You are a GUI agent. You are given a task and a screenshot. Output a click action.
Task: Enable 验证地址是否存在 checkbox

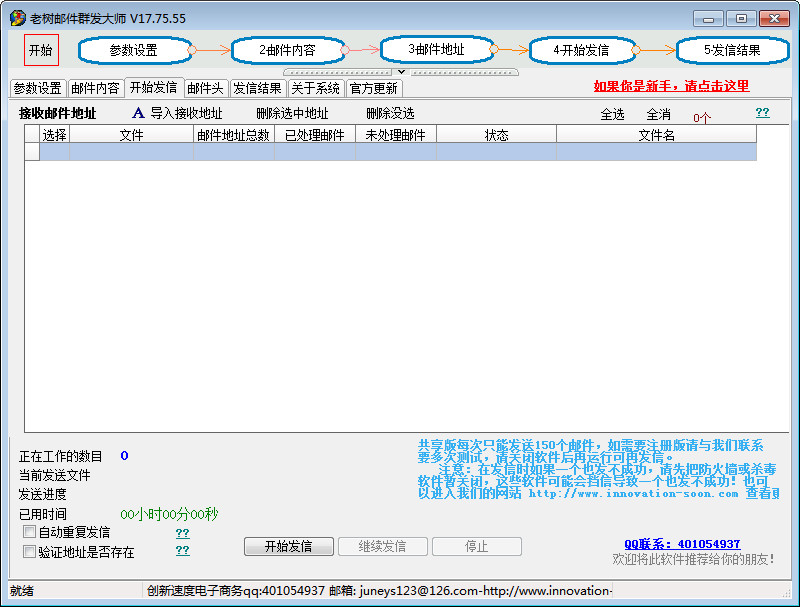pos(29,551)
